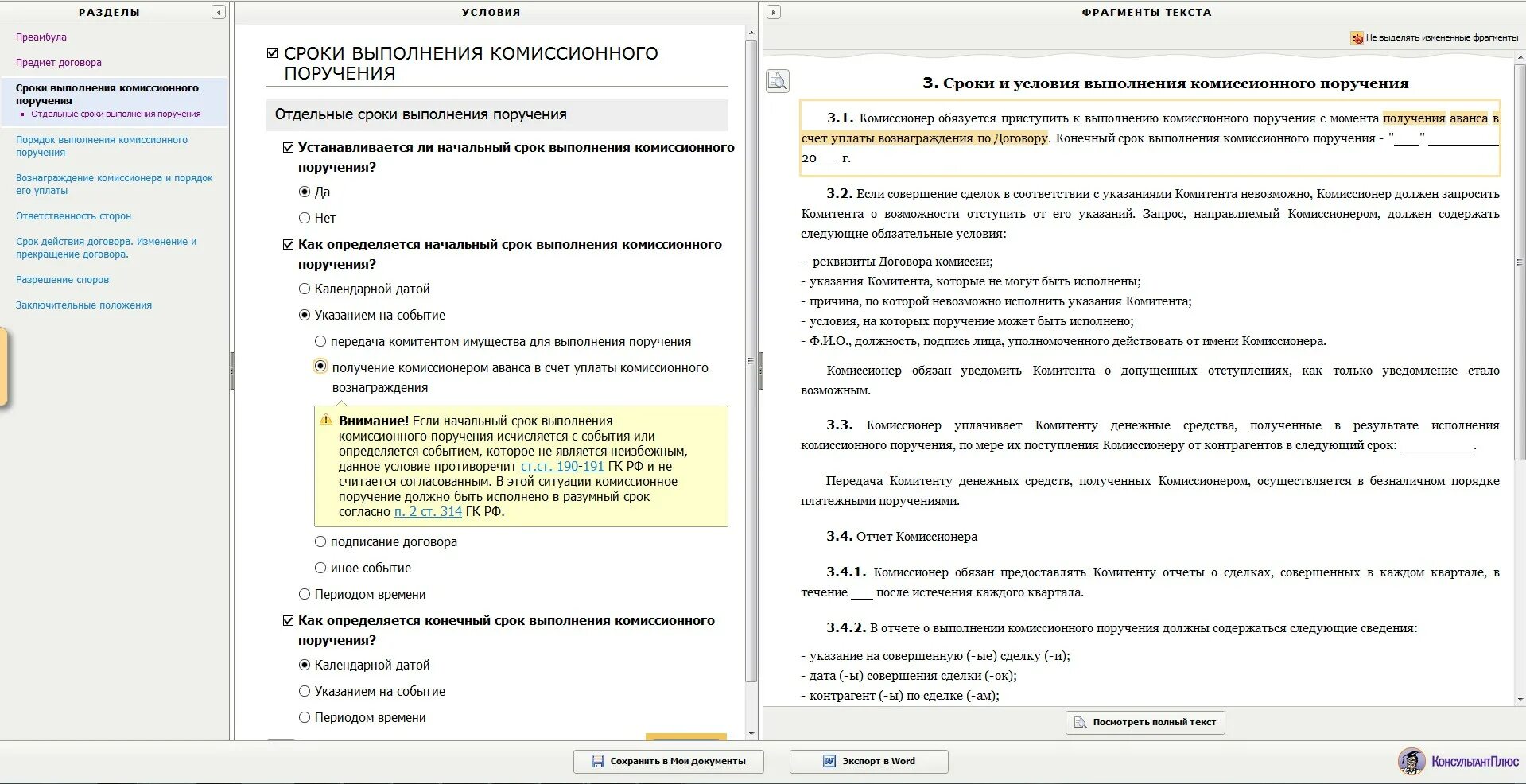Image resolution: width=1526 pixels, height=784 pixels.
Task: Click splitter handle between Разделы and Условия
Action: pyautogui.click(x=232, y=371)
